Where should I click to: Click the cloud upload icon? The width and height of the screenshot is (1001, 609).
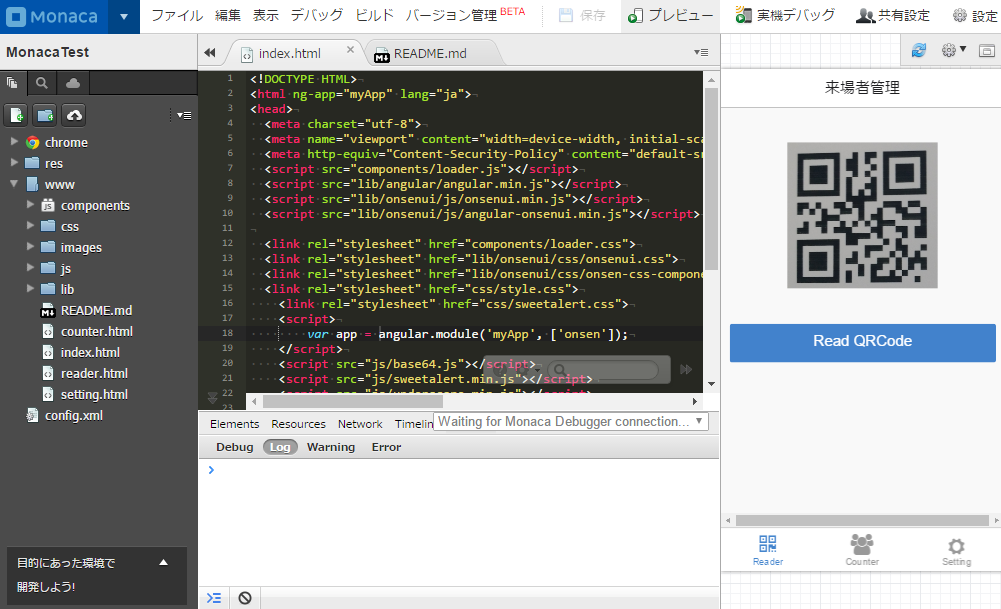74,115
